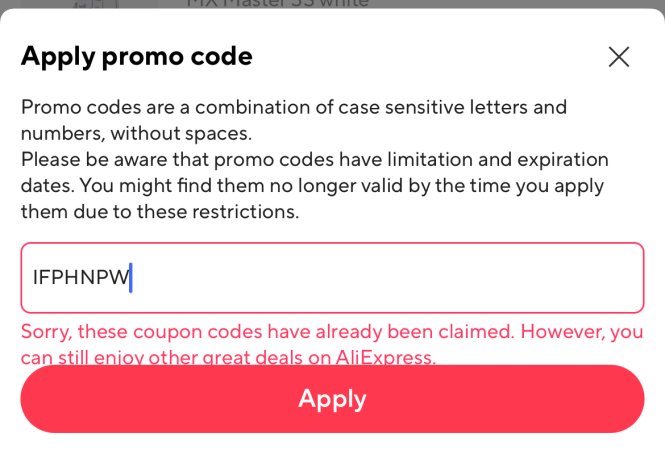Click the "dates. You might find them" line

point(312,187)
